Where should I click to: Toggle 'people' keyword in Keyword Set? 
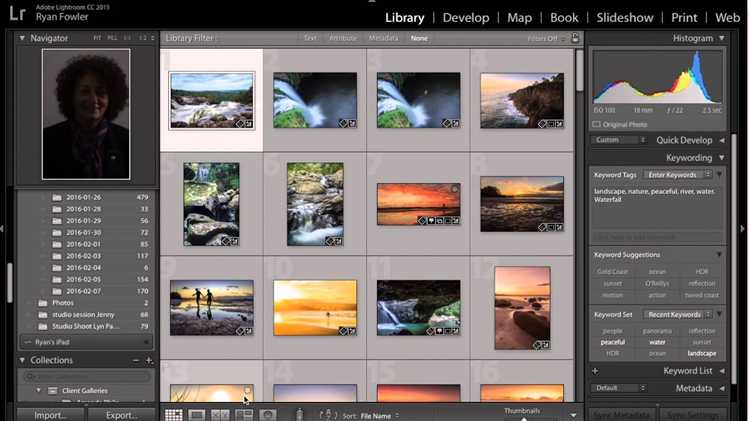click(x=612, y=331)
